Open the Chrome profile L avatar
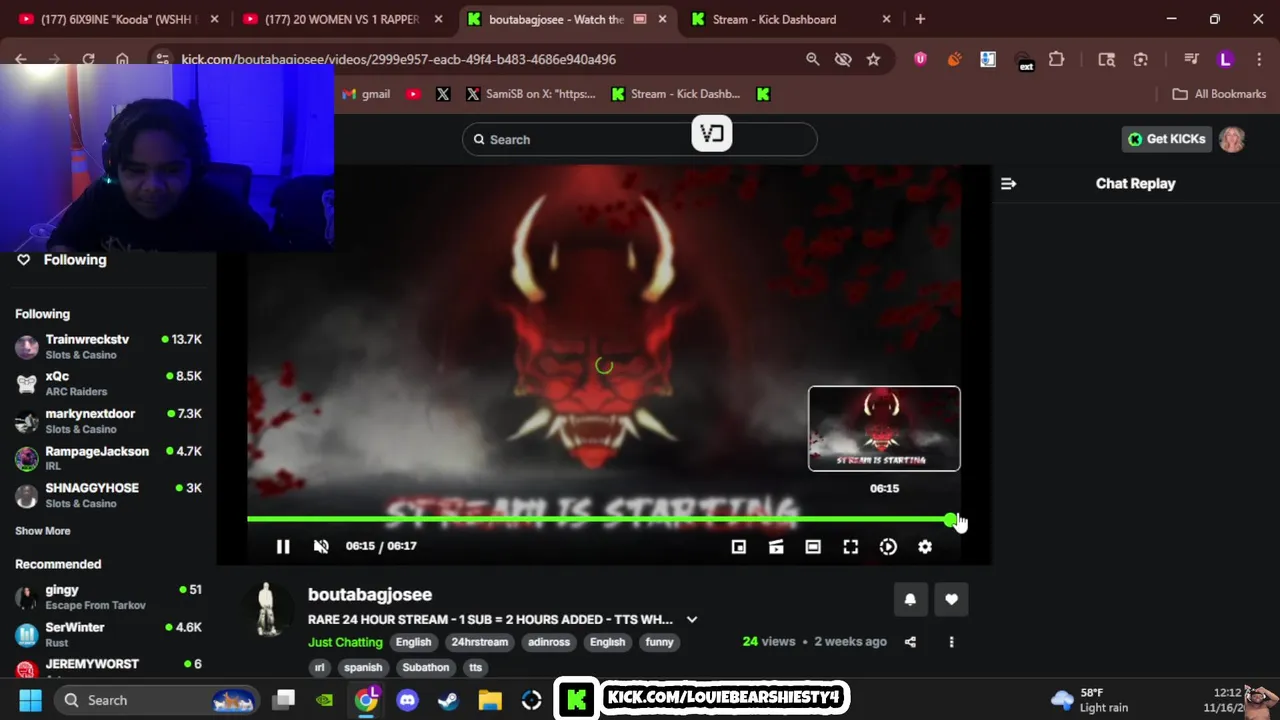This screenshot has height=720, width=1280. coord(1225,59)
